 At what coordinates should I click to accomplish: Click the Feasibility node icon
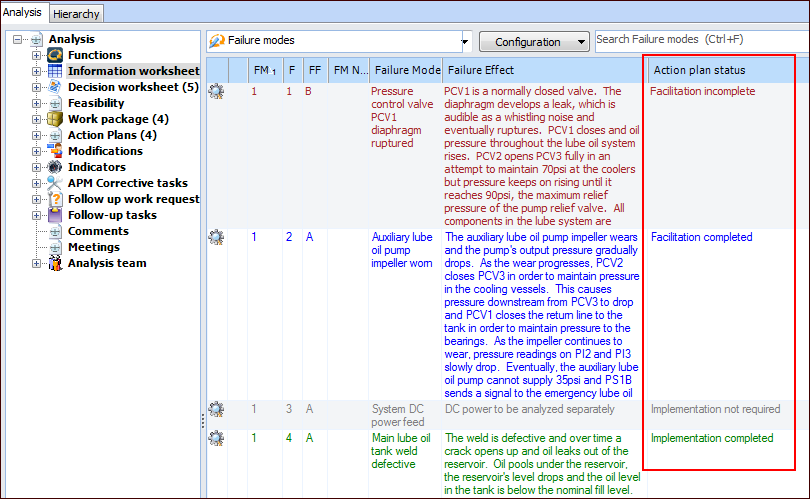[55, 103]
